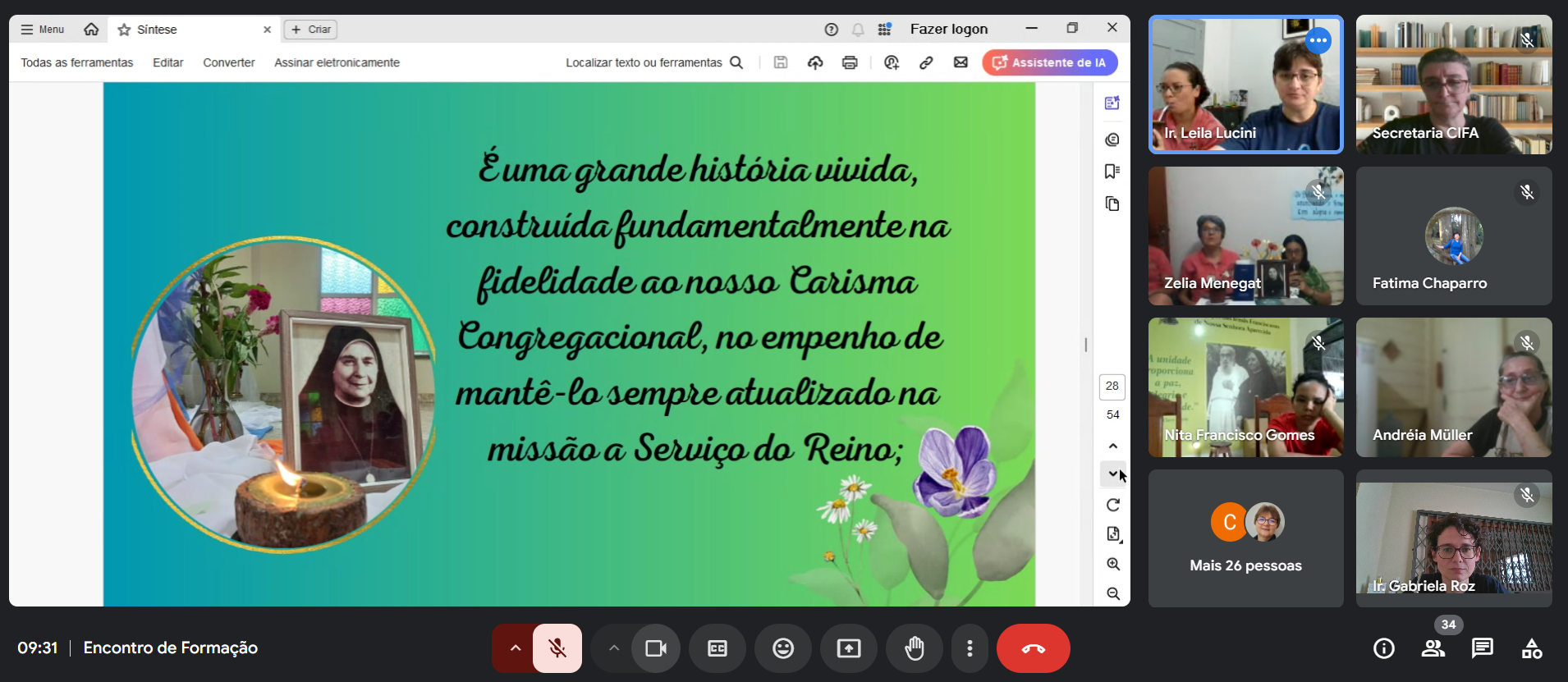Open chat with everyone
The image size is (1568, 682).
pyautogui.click(x=1483, y=648)
